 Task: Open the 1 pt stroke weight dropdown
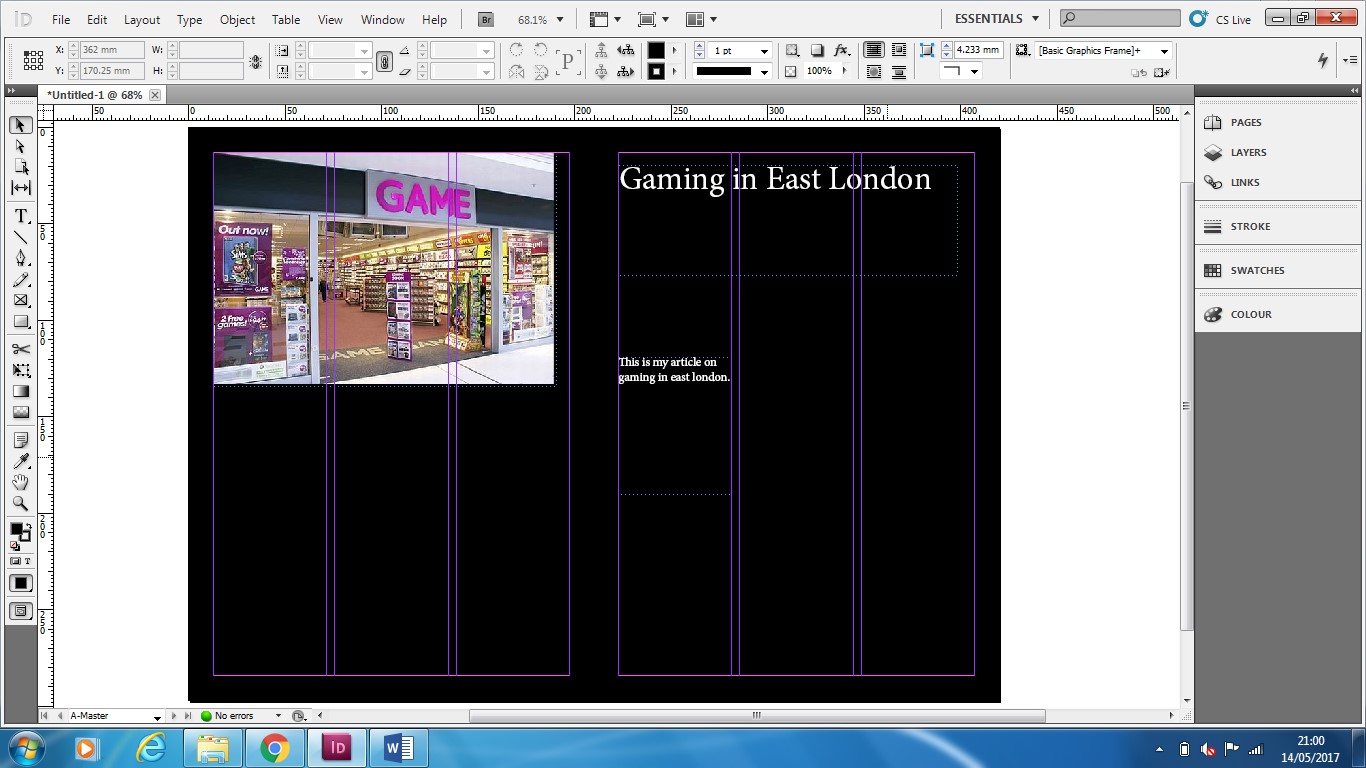coord(765,51)
